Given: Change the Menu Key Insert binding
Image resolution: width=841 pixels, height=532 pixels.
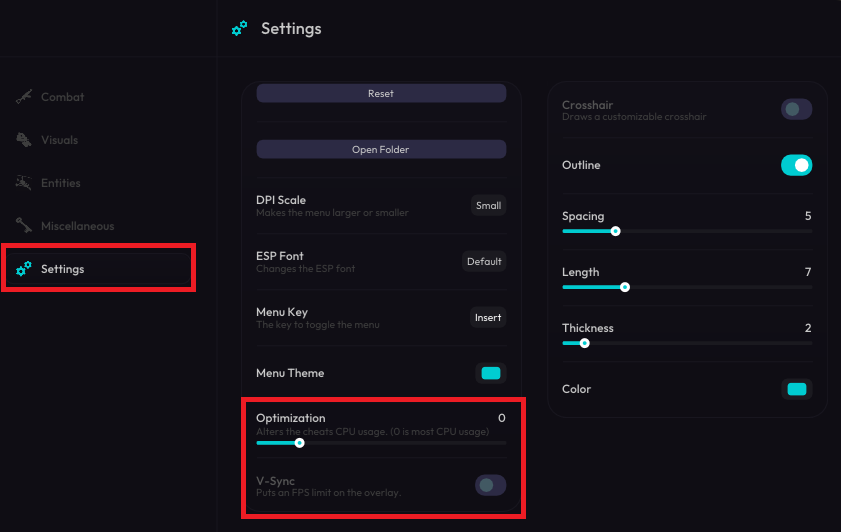Looking at the screenshot, I should pos(488,317).
